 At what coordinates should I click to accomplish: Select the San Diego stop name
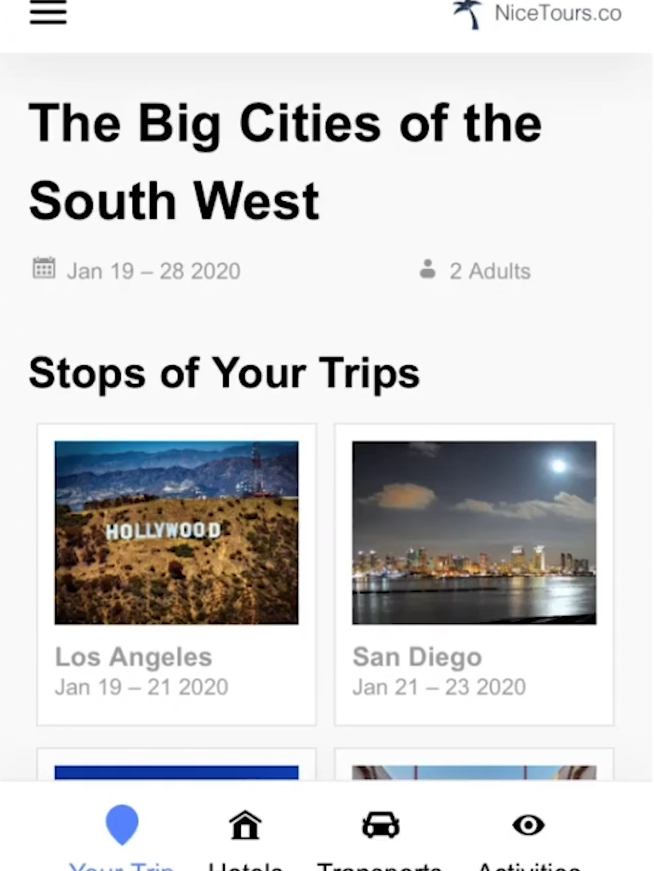(x=417, y=657)
